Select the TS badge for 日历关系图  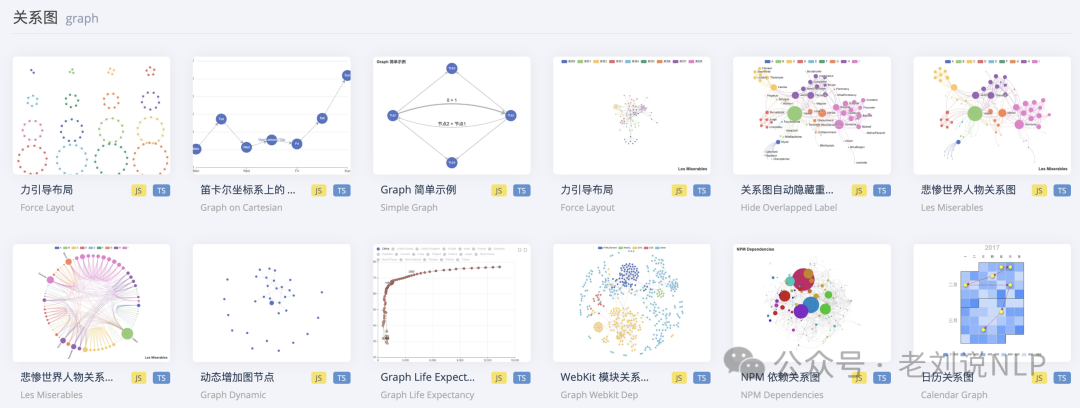1061,378
